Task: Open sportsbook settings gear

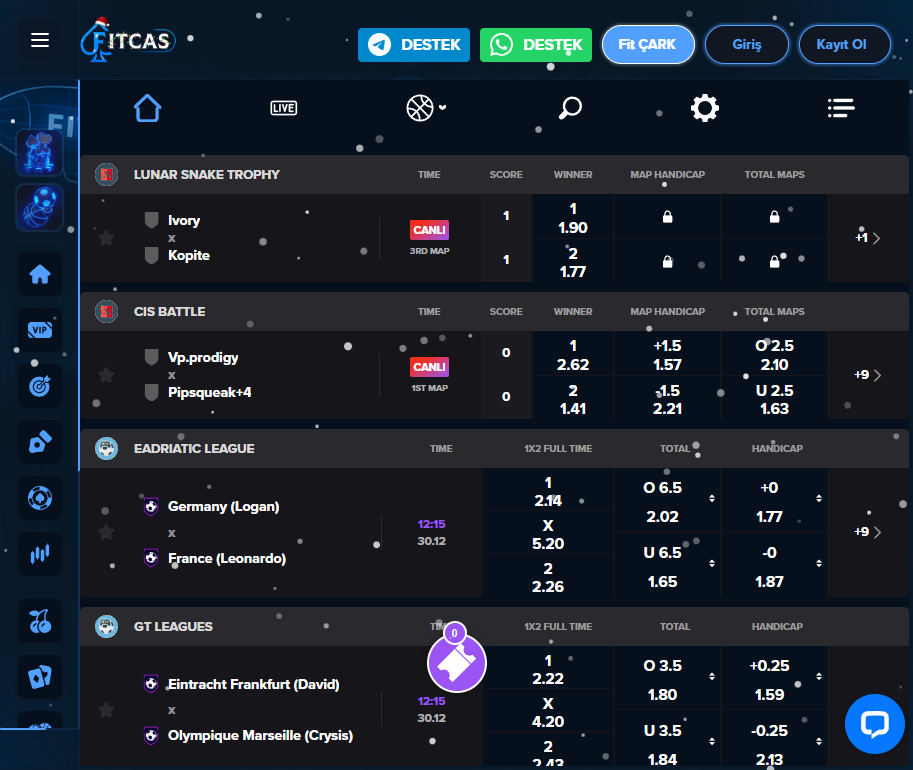Action: coord(705,108)
